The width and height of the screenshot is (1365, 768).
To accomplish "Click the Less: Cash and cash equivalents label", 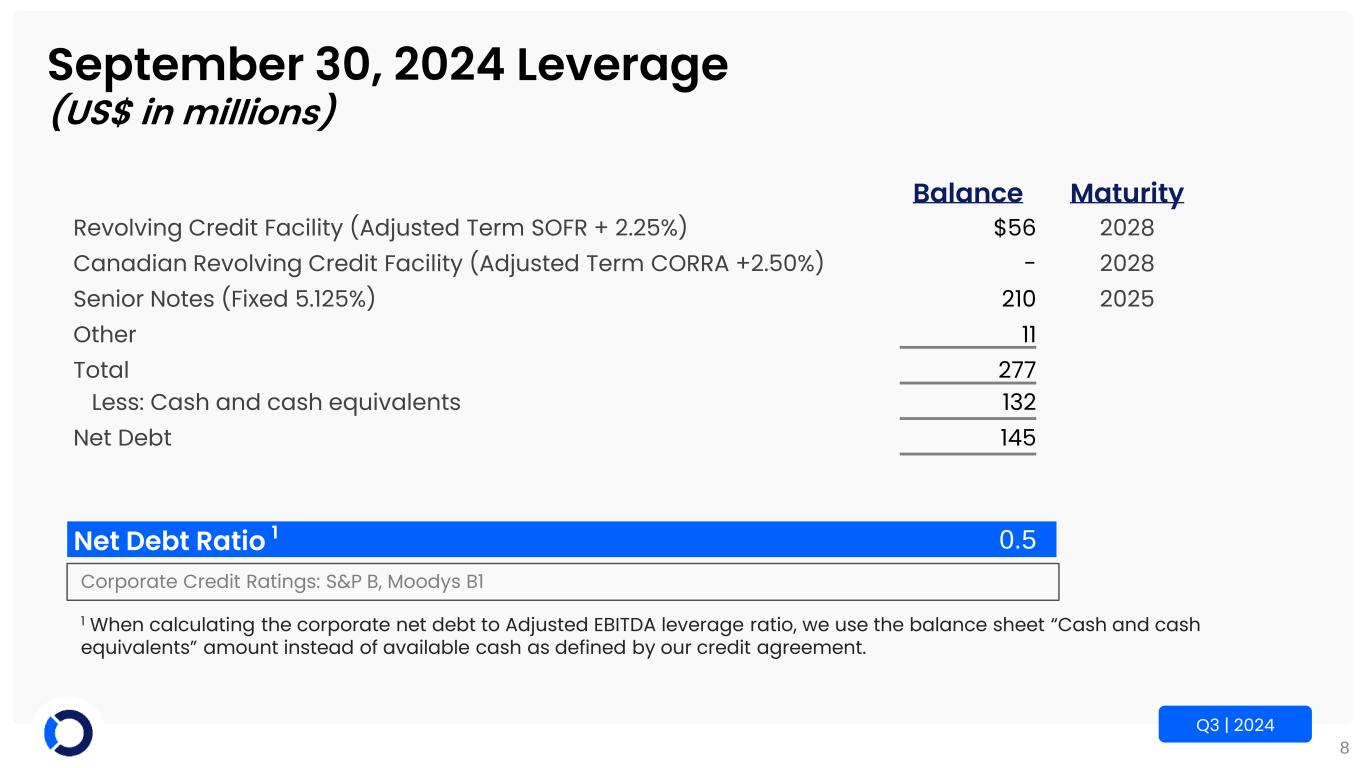I will pyautogui.click(x=276, y=402).
